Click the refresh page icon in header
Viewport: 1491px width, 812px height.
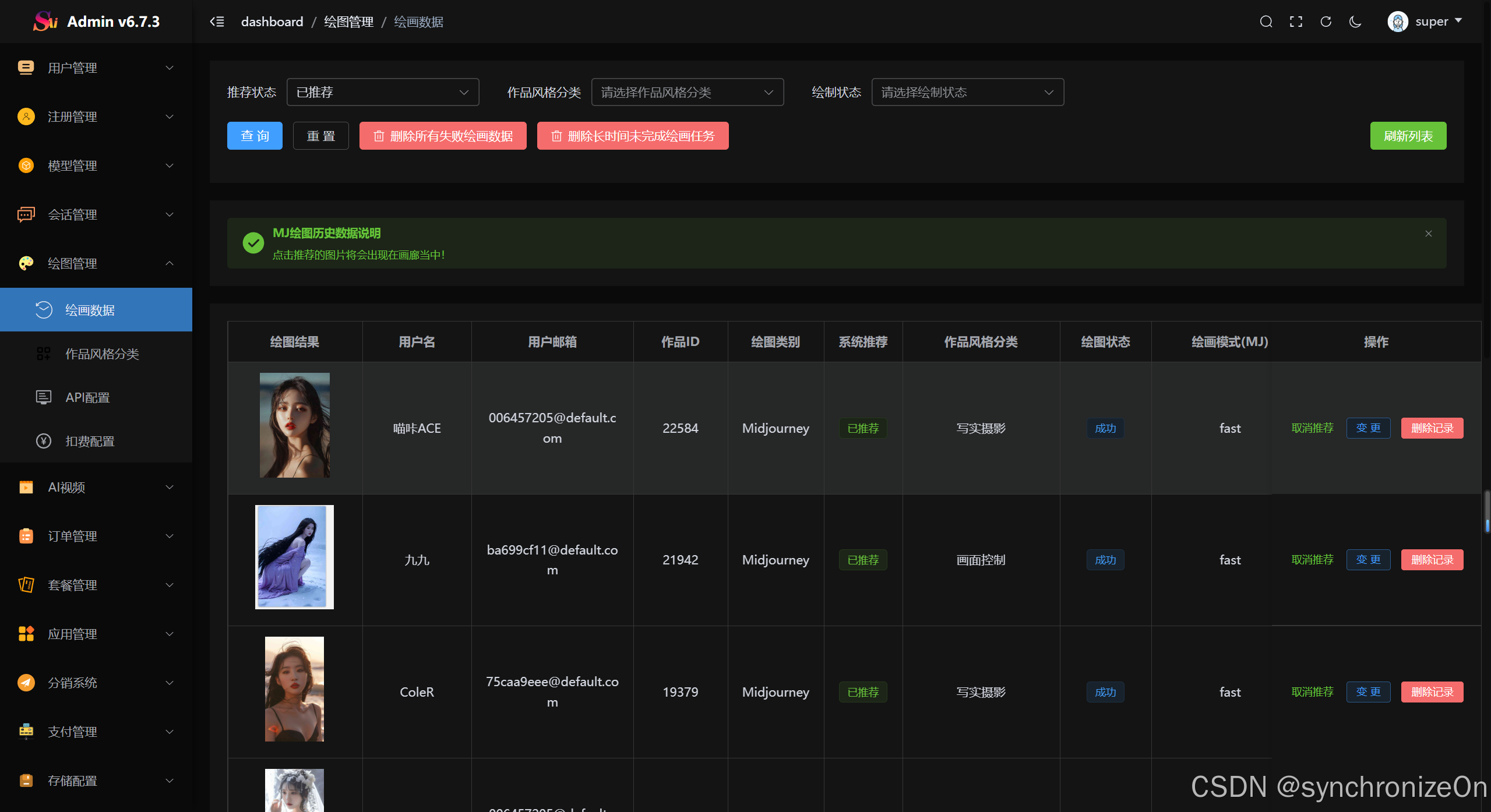point(1326,22)
